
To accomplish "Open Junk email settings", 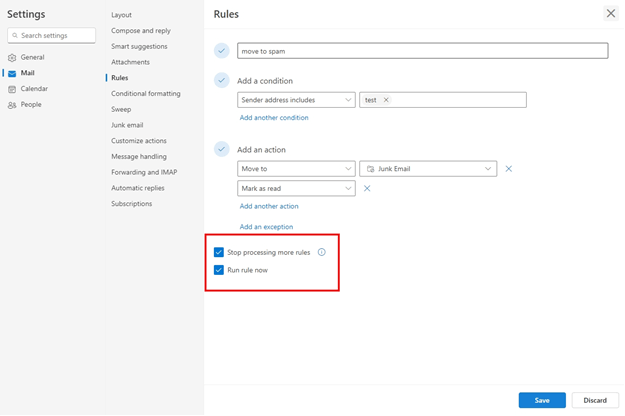I will (x=127, y=125).
